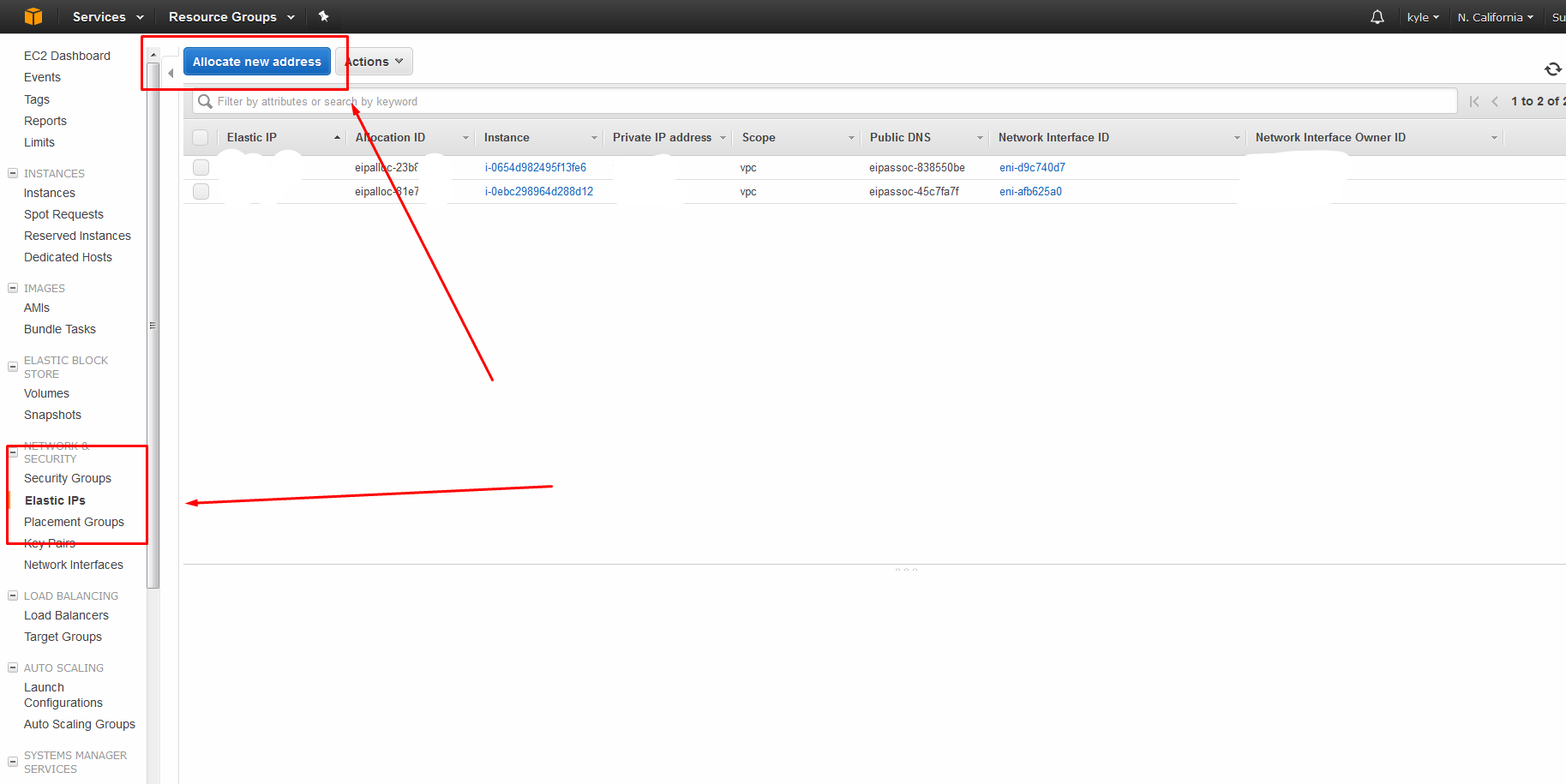Open Launch Configurations page

pos(63,695)
